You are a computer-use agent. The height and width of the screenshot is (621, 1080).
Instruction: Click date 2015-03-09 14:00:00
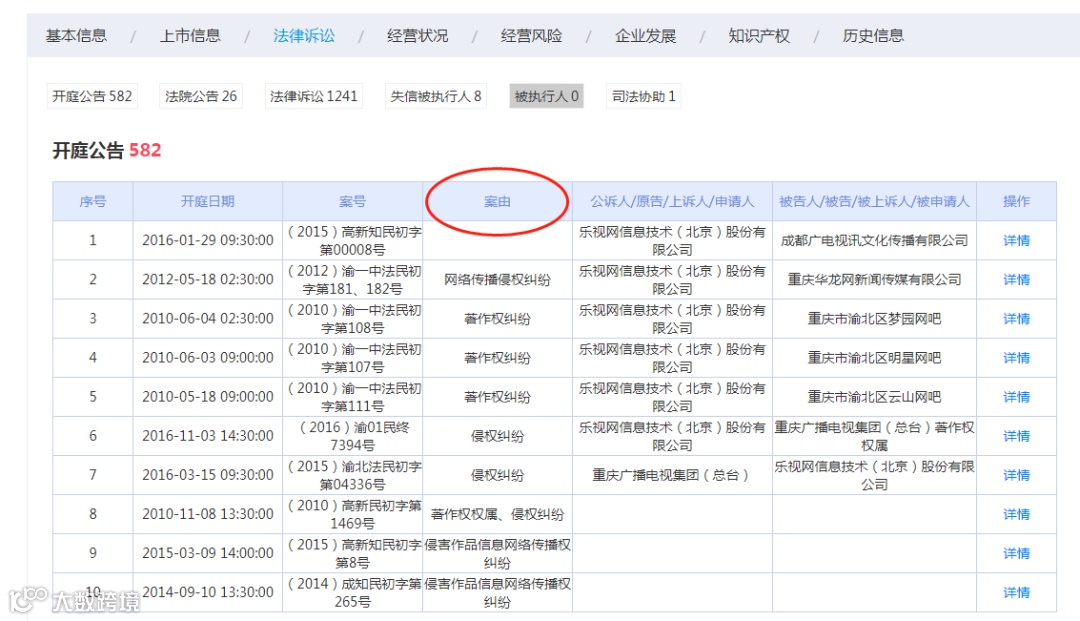(207, 554)
